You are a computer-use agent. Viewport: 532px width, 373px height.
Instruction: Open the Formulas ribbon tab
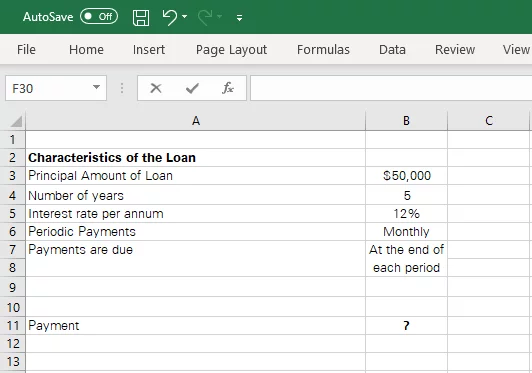pos(323,50)
